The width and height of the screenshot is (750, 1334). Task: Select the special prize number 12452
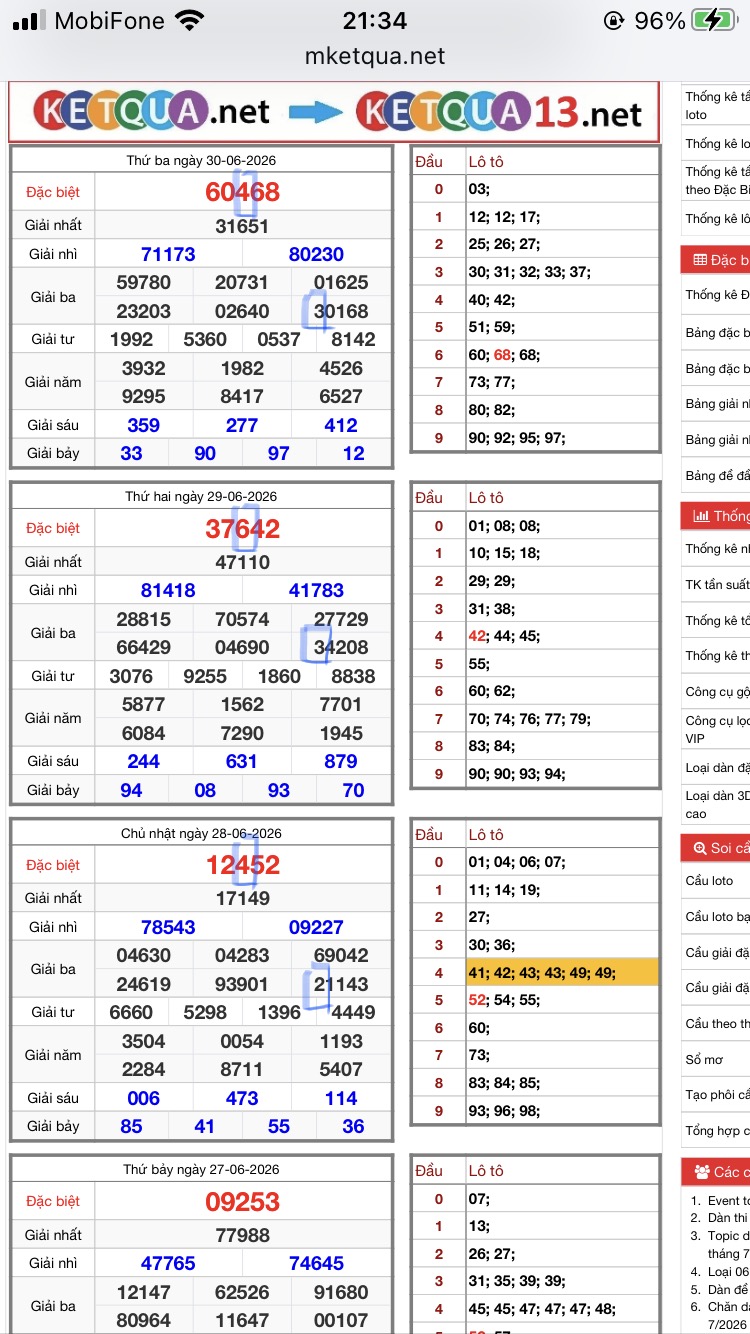pyautogui.click(x=242, y=866)
